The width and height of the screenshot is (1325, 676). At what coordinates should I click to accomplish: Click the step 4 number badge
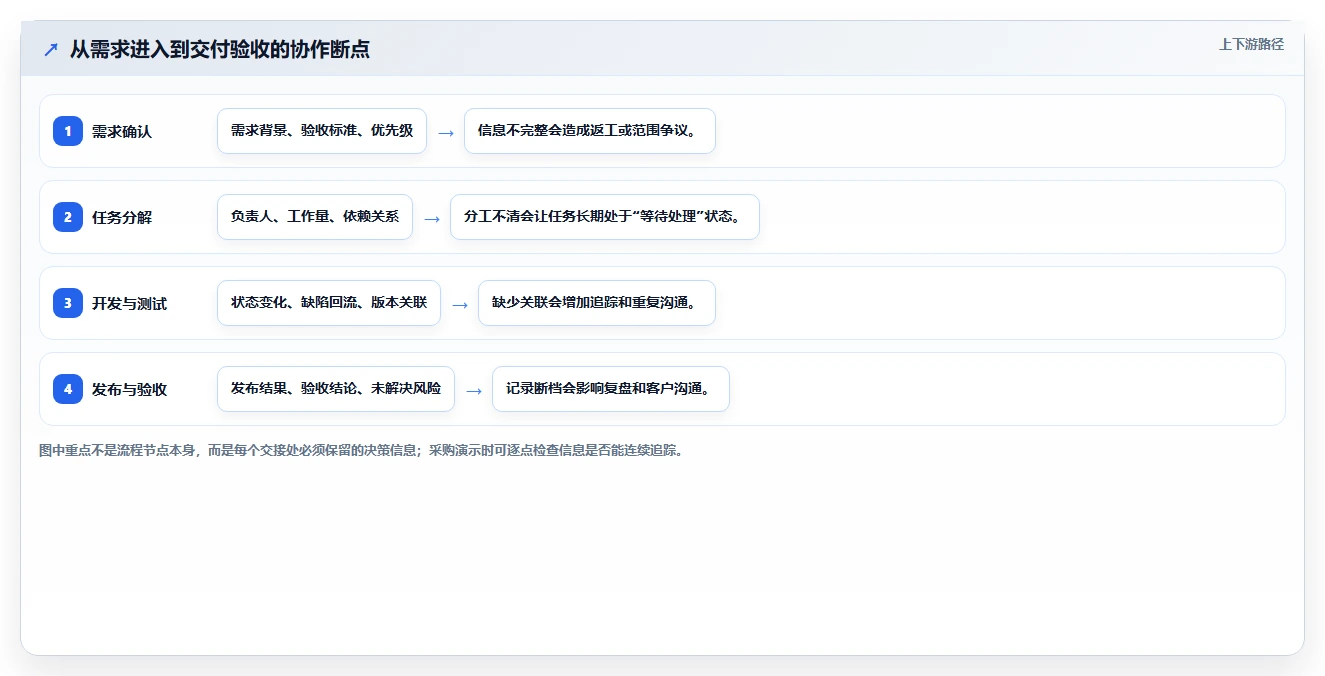(x=68, y=389)
